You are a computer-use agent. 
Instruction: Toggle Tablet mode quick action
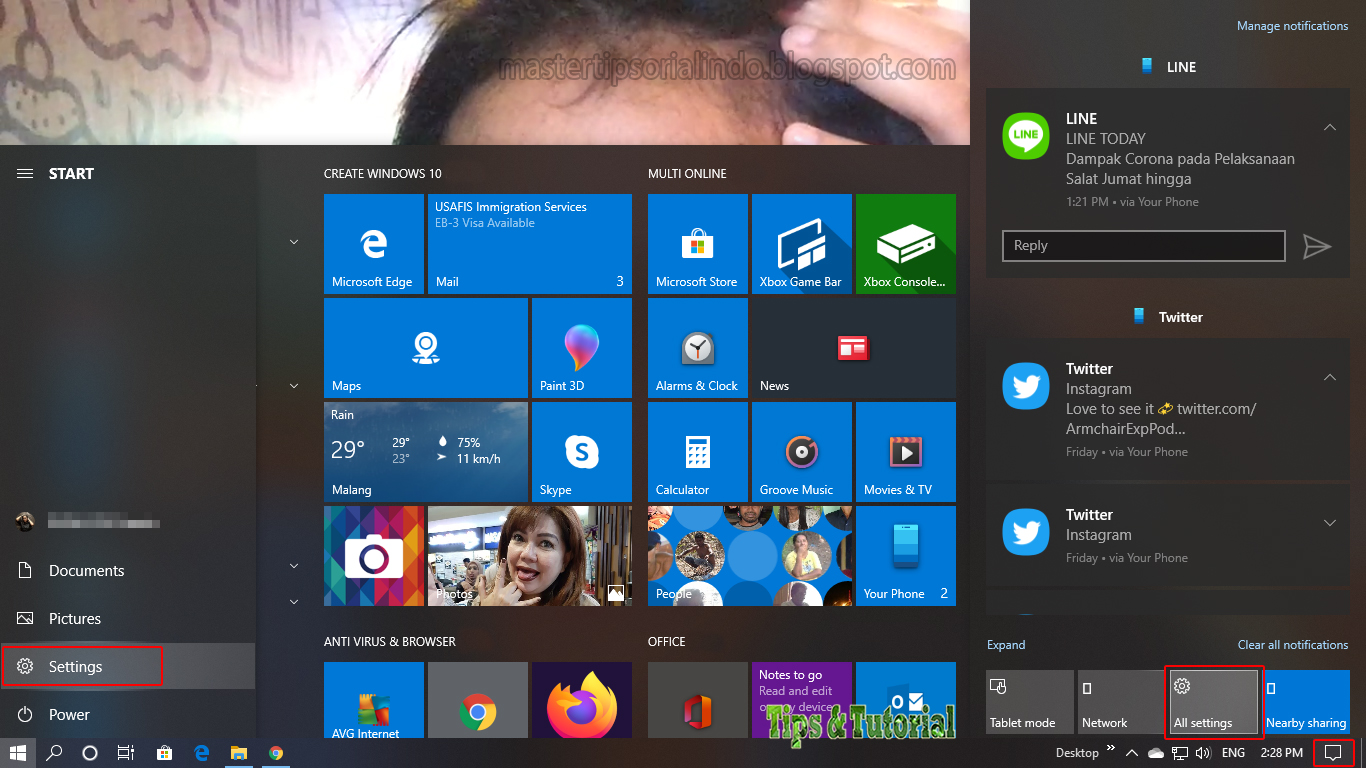pyautogui.click(x=1030, y=702)
